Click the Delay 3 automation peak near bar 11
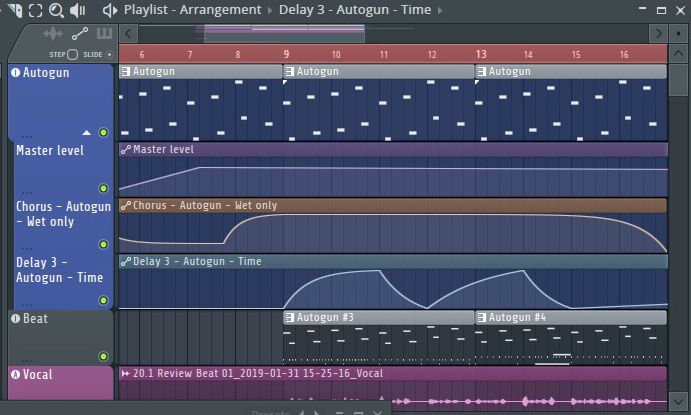 [379, 270]
